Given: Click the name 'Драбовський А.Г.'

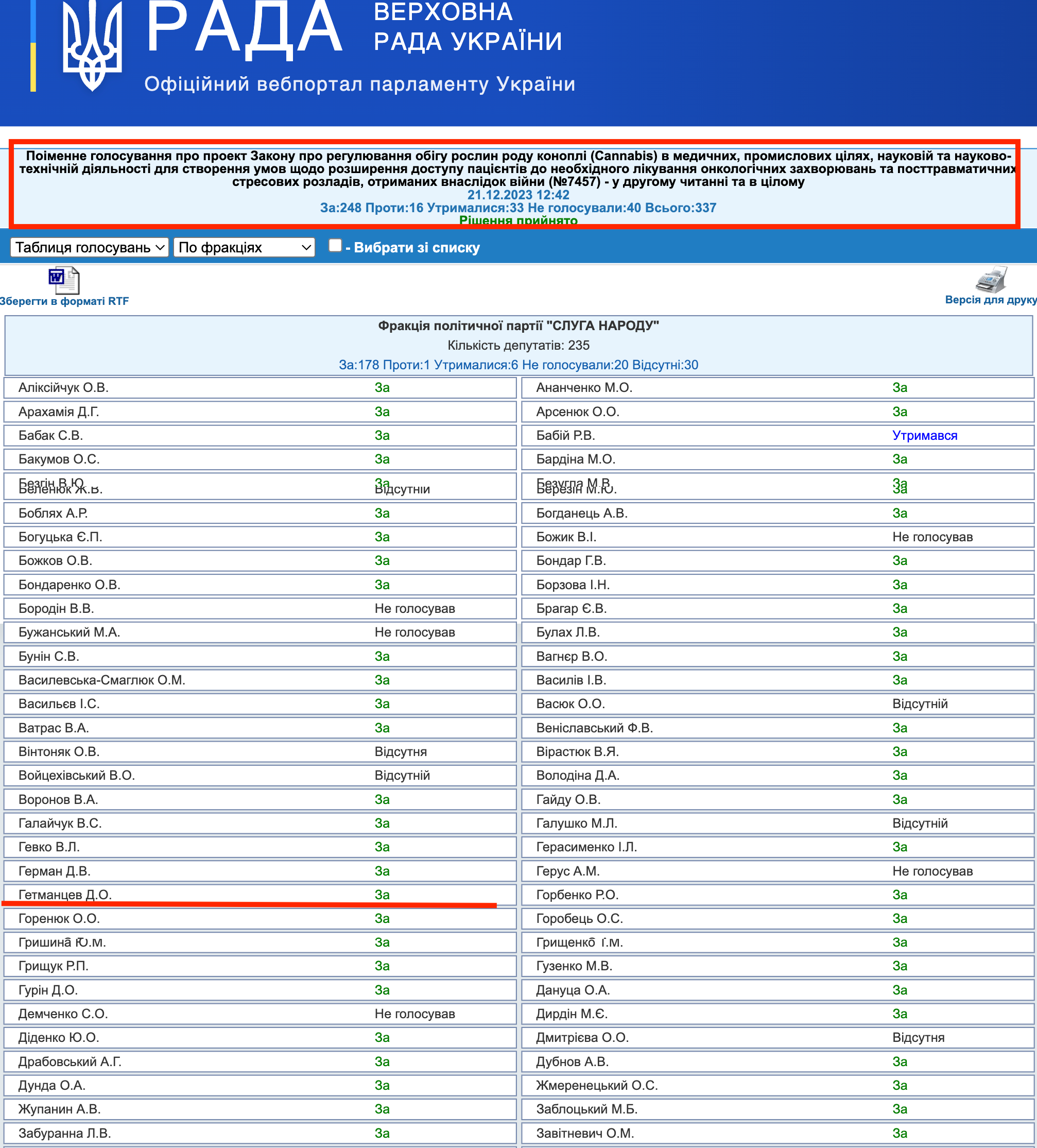Looking at the screenshot, I should tap(70, 1062).
